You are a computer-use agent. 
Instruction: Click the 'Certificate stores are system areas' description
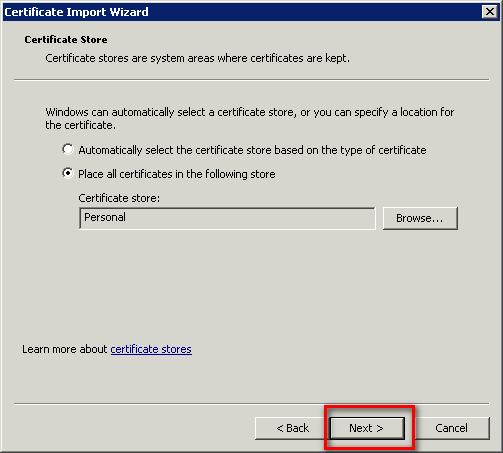tap(197, 58)
